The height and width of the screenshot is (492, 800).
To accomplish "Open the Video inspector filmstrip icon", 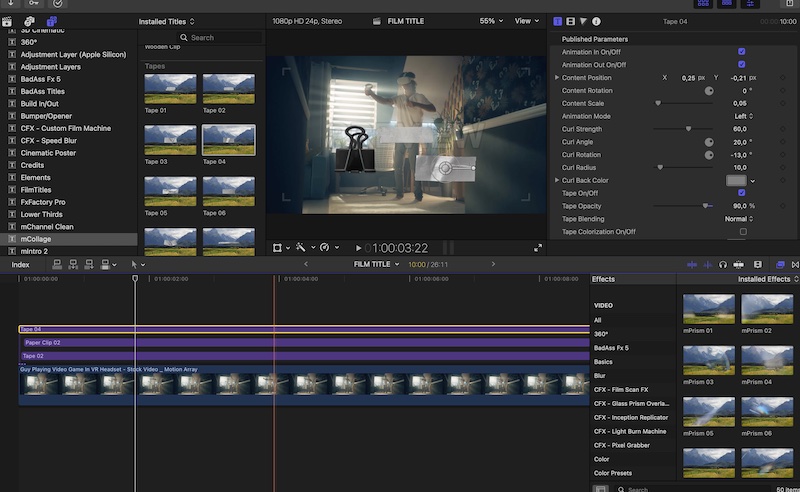I will click(570, 21).
